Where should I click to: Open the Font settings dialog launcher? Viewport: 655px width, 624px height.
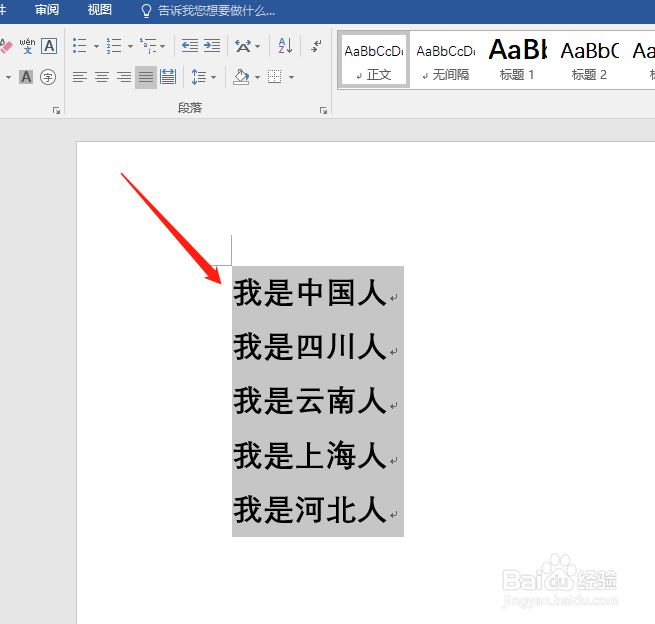click(x=56, y=110)
